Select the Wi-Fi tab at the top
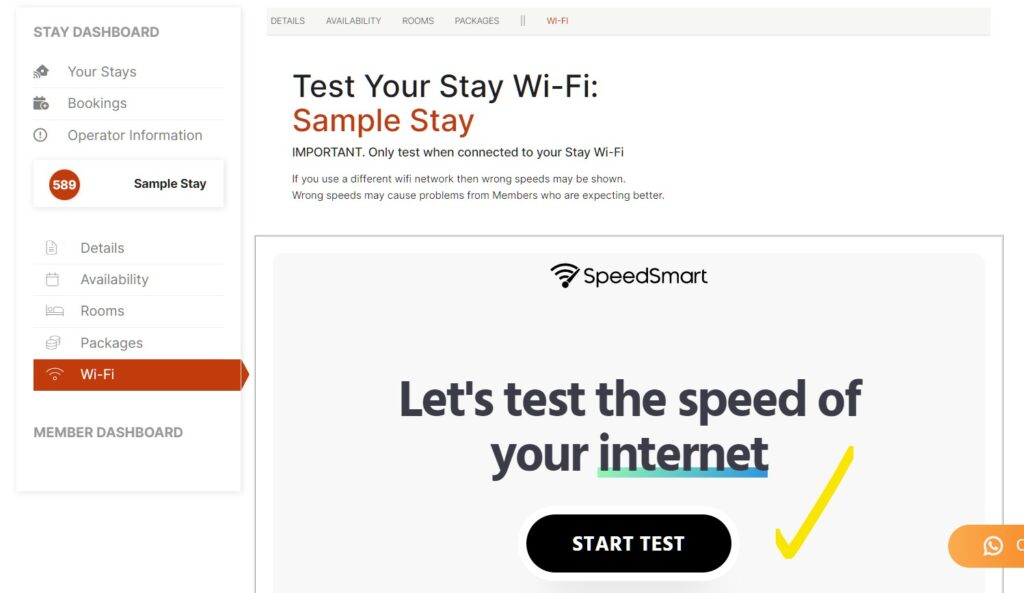Screen dimensions: 1024x593 (558, 20)
